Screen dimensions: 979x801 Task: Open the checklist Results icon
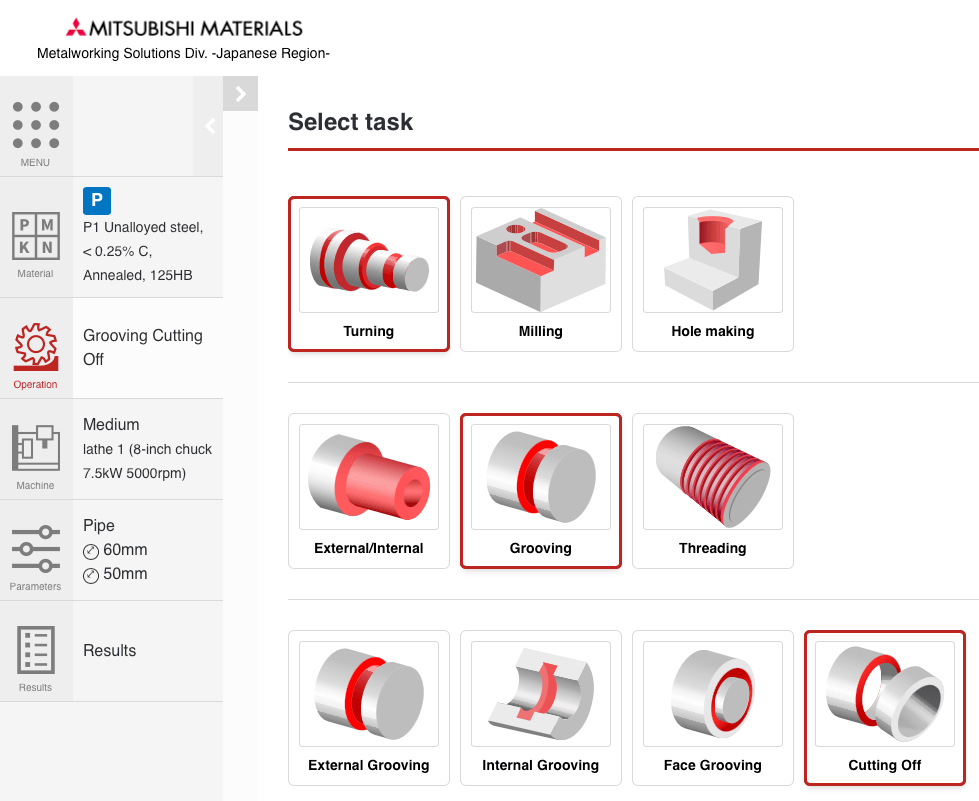[36, 651]
